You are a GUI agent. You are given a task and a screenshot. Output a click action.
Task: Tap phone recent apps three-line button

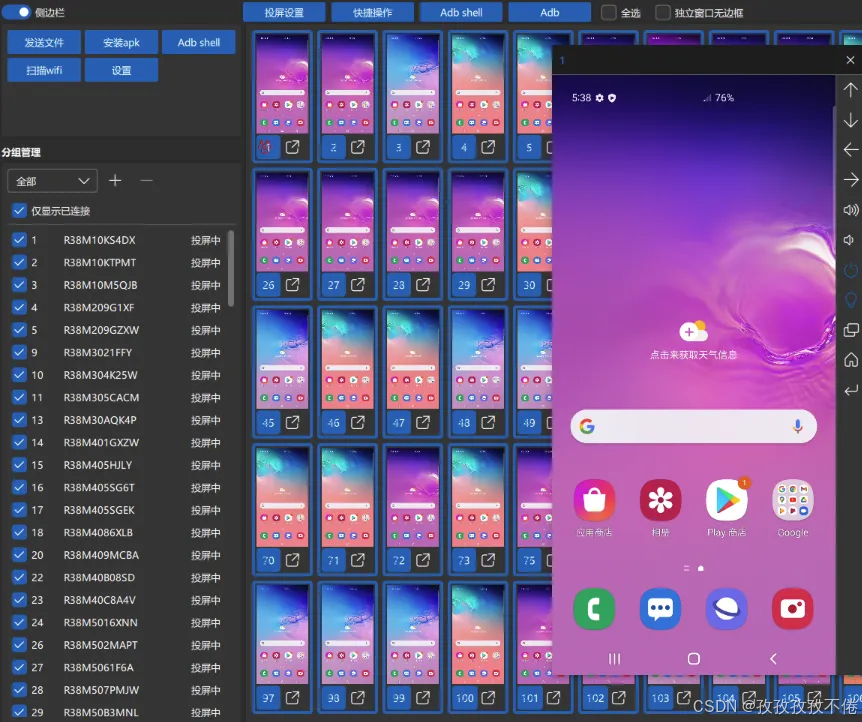pos(614,658)
